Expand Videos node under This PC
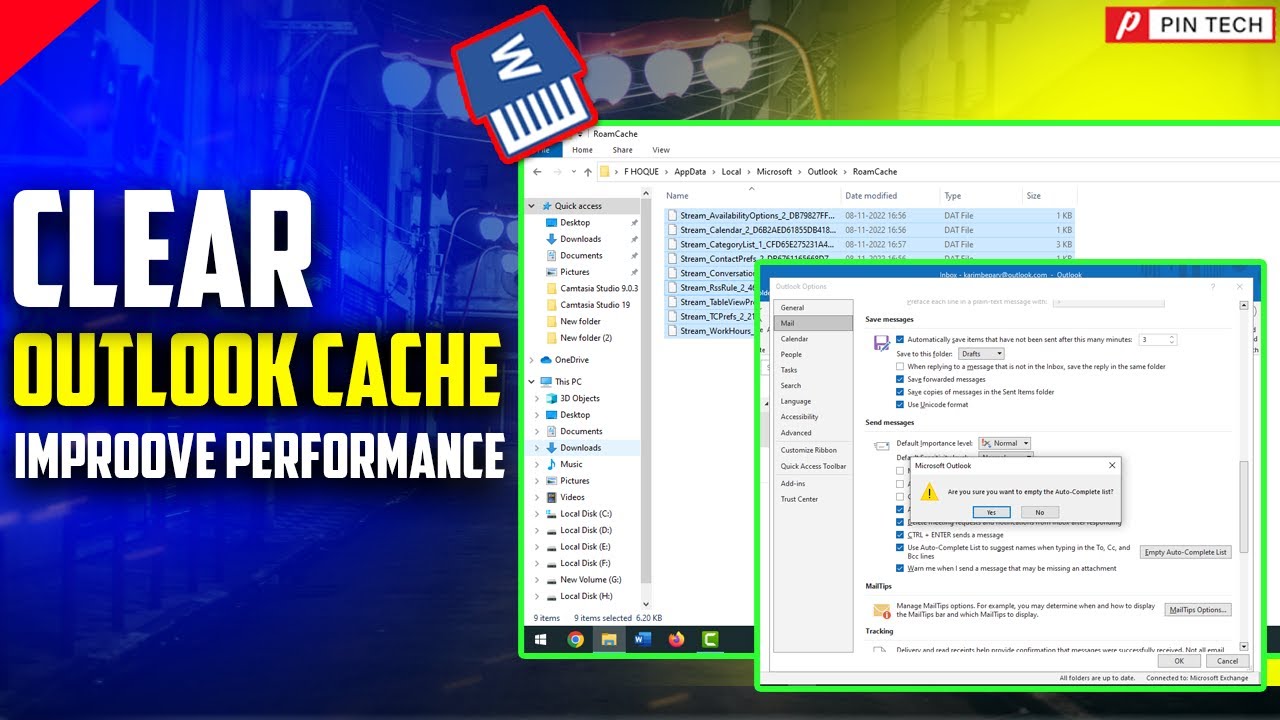Screen dimensions: 1280x720 coord(538,497)
